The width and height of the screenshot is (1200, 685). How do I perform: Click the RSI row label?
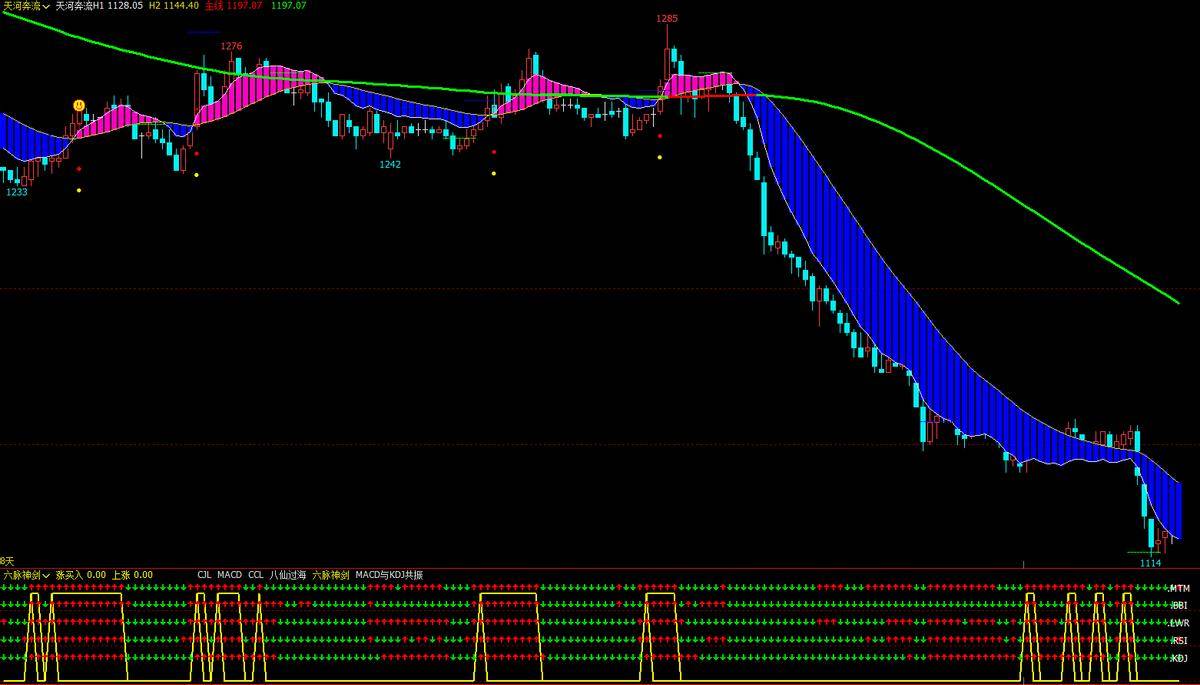pyautogui.click(x=1180, y=640)
